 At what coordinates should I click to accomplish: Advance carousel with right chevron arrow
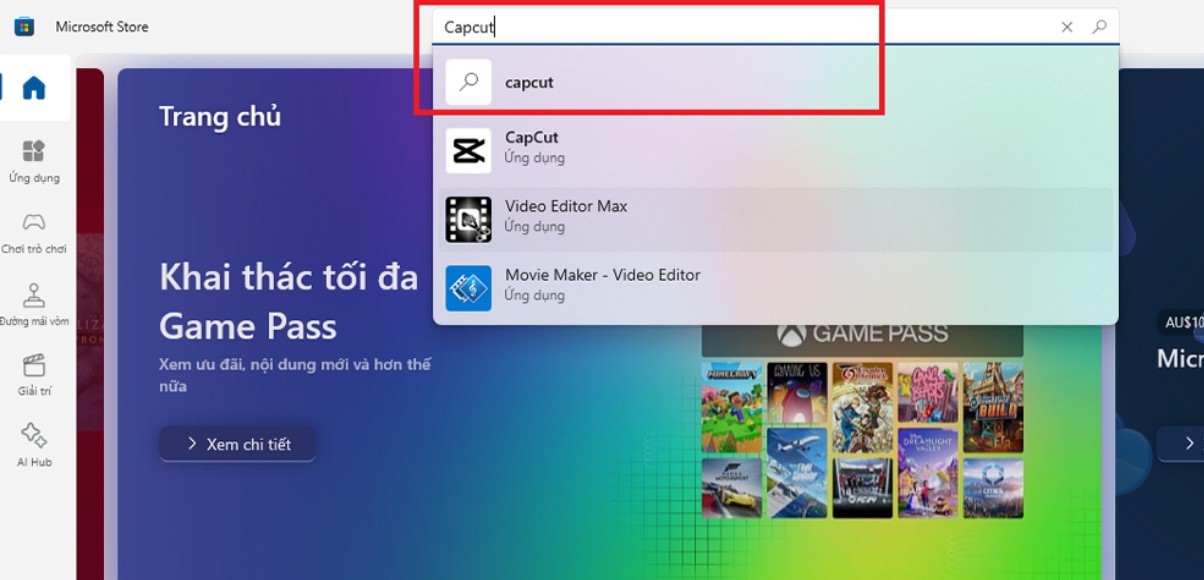1188,443
